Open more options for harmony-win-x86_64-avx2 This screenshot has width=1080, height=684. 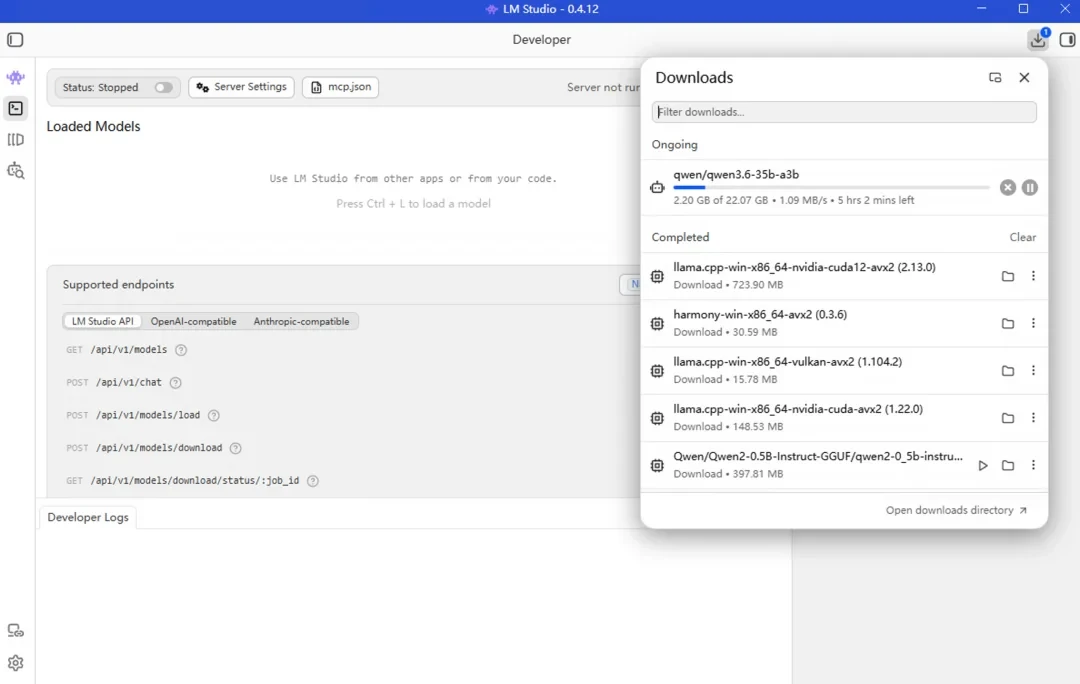pyautogui.click(x=1033, y=323)
